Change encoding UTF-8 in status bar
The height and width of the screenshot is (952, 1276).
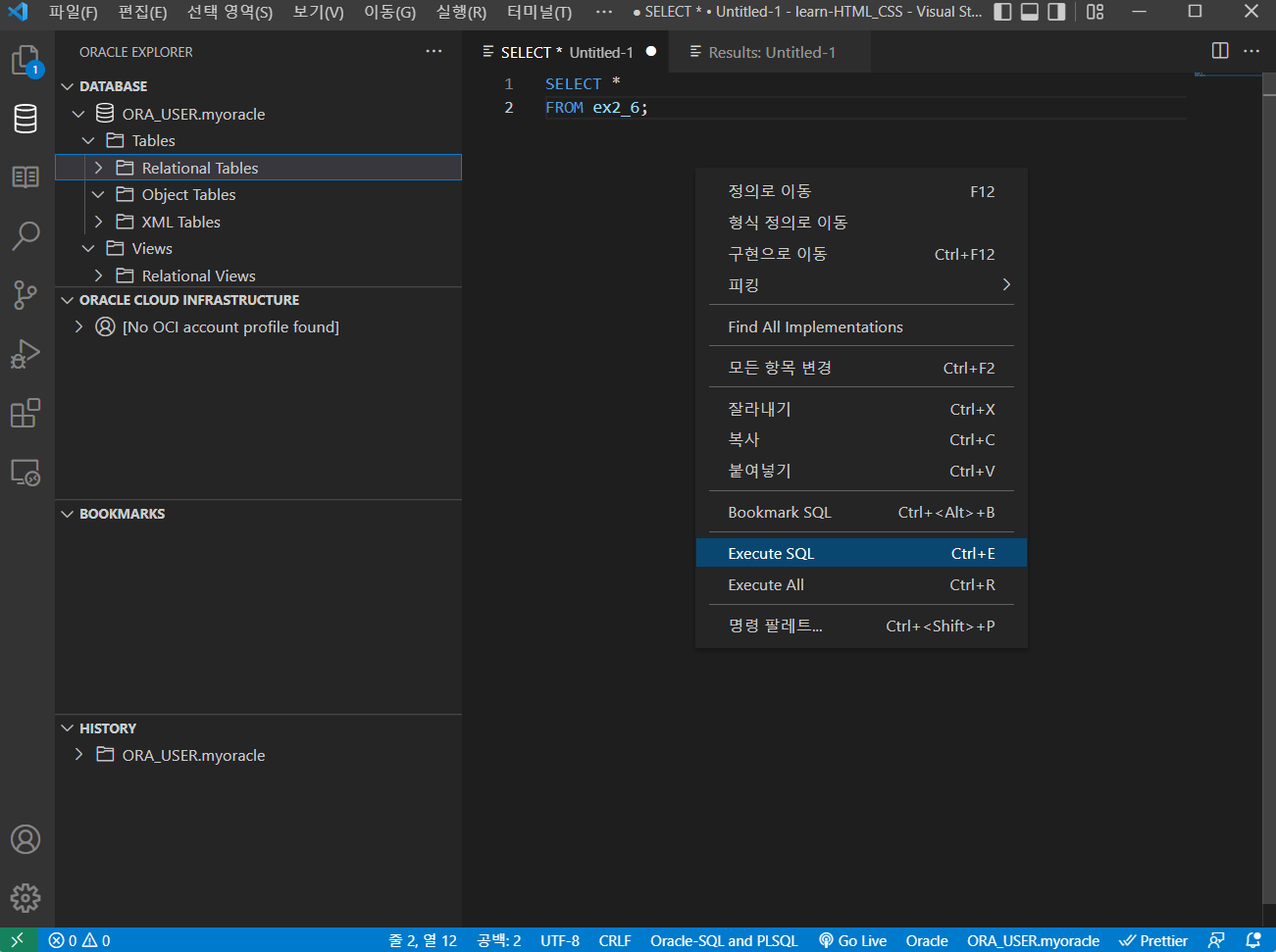click(x=560, y=940)
